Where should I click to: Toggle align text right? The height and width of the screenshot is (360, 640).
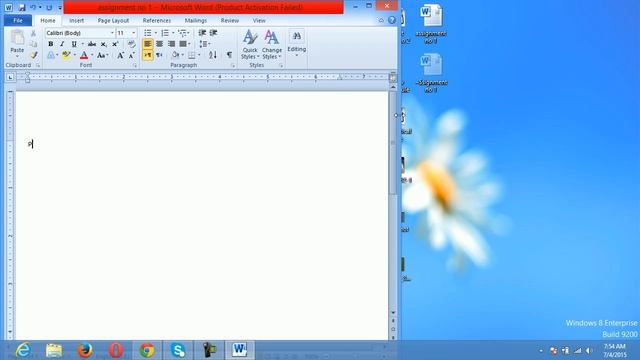[171, 44]
